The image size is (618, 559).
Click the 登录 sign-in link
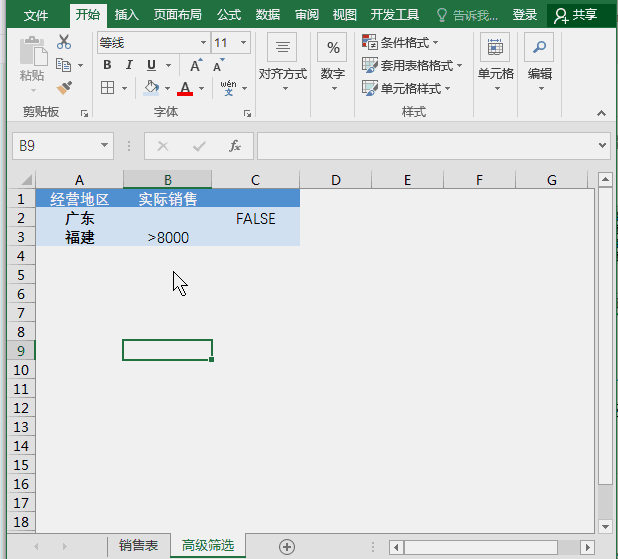525,15
